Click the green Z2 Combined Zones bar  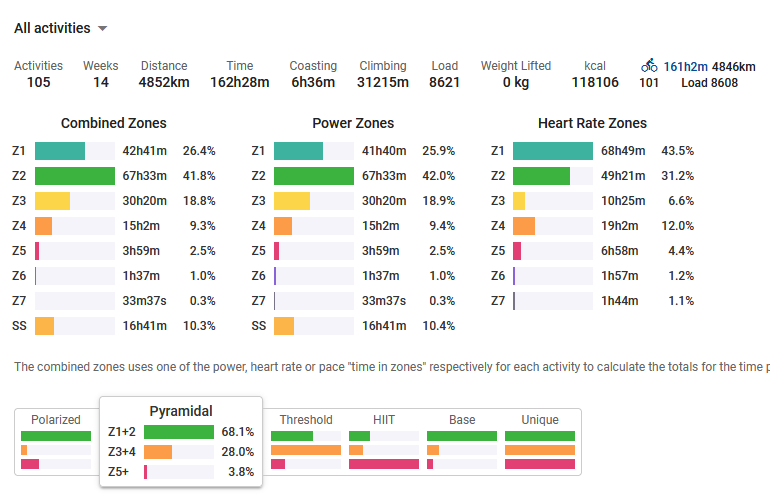(75, 176)
